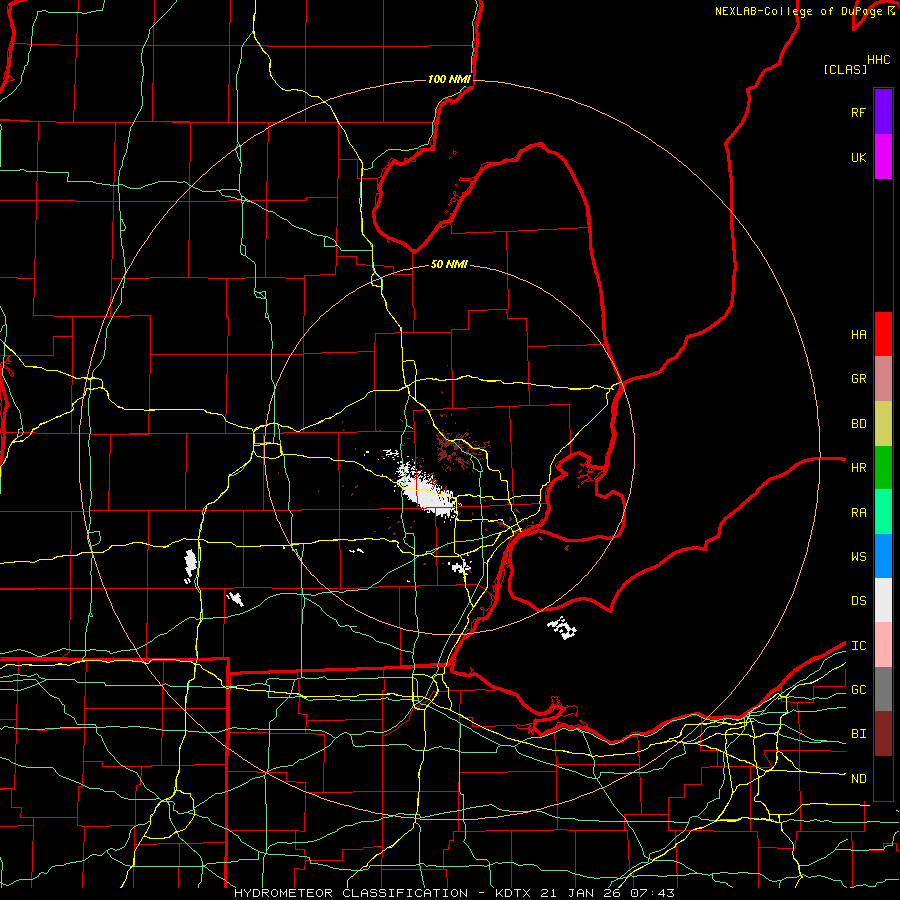Click the purple RF legend color swatch

(x=883, y=112)
